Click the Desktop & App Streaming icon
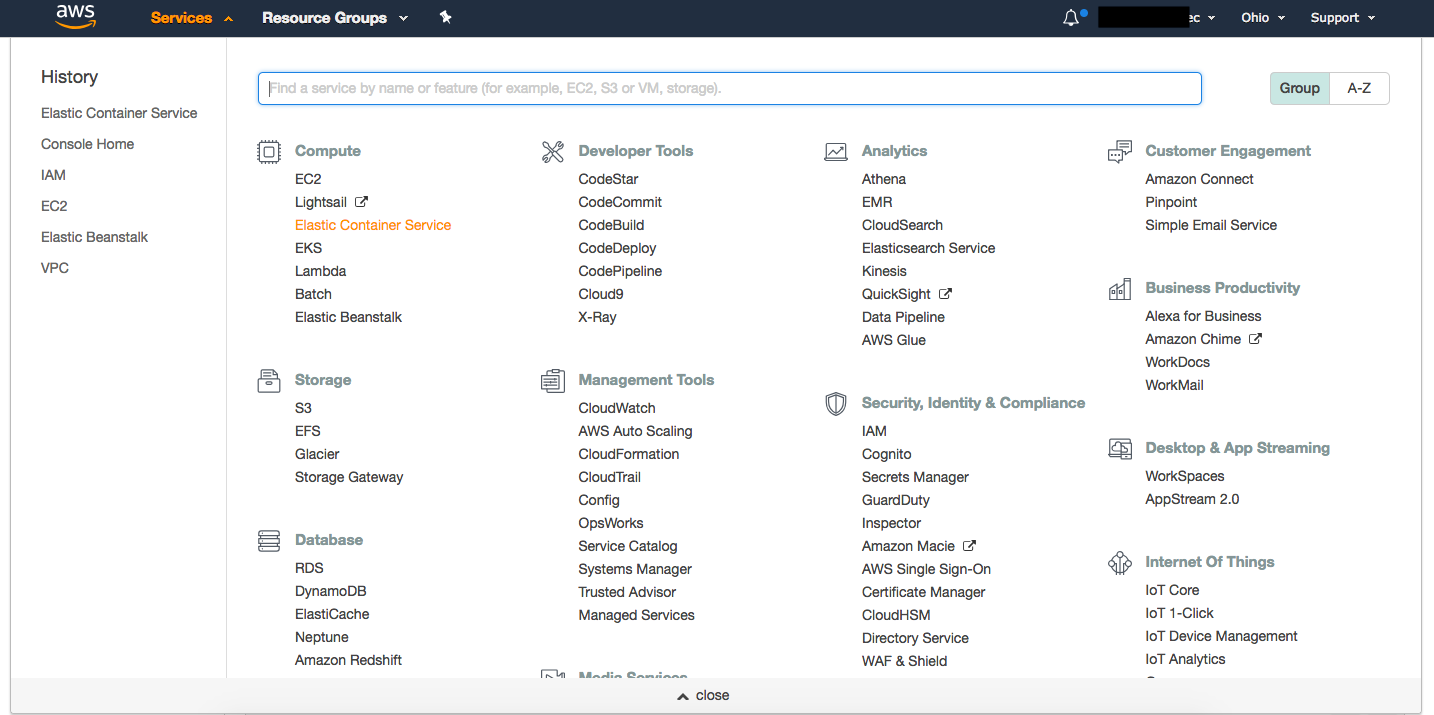The width and height of the screenshot is (1434, 715). pos(1120,449)
